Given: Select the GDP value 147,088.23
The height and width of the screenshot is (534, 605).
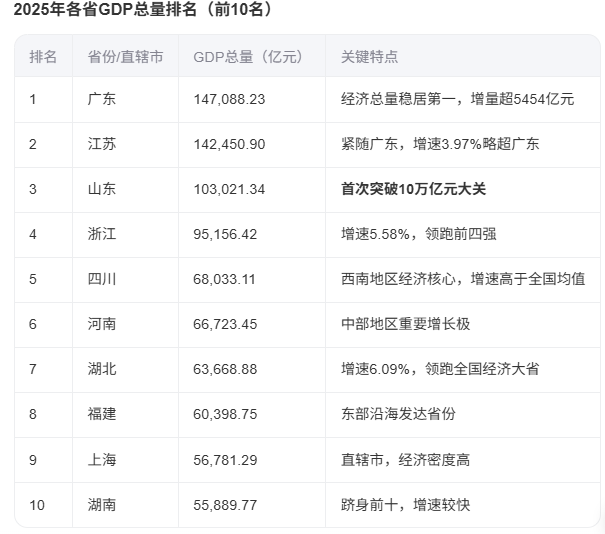Looking at the screenshot, I should click(x=229, y=99).
